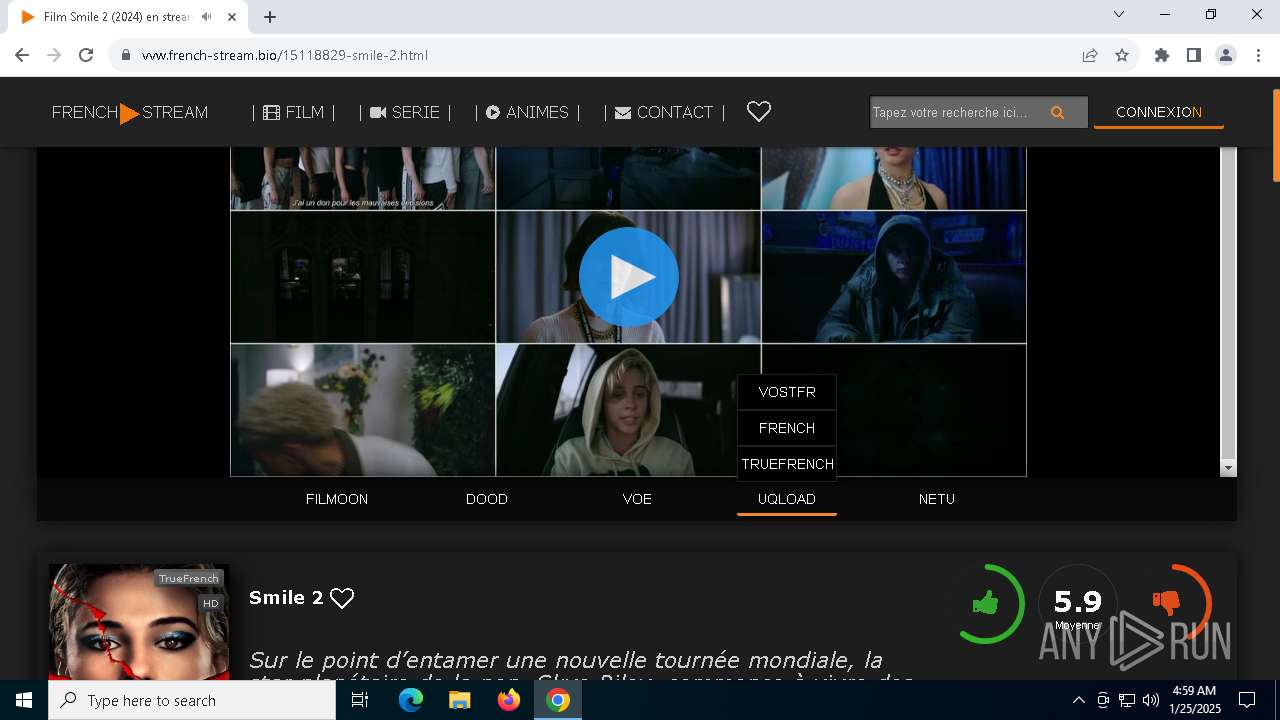The width and height of the screenshot is (1280, 720).
Task: Click the red thumbs down rating
Action: (1166, 602)
